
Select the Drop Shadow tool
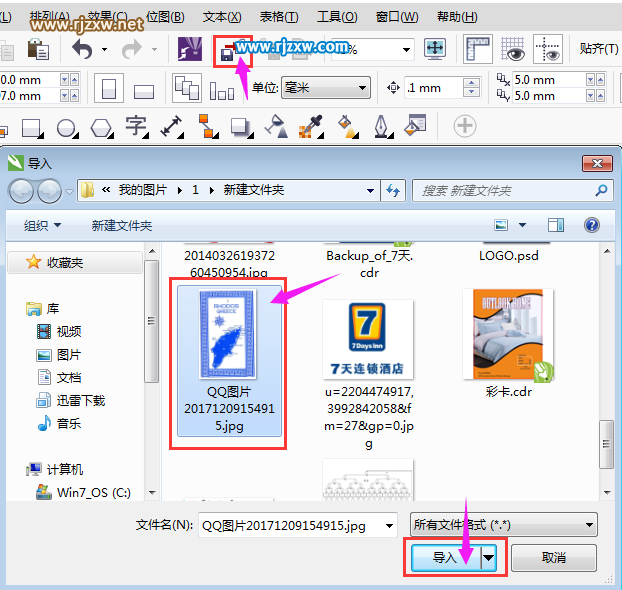(242, 128)
